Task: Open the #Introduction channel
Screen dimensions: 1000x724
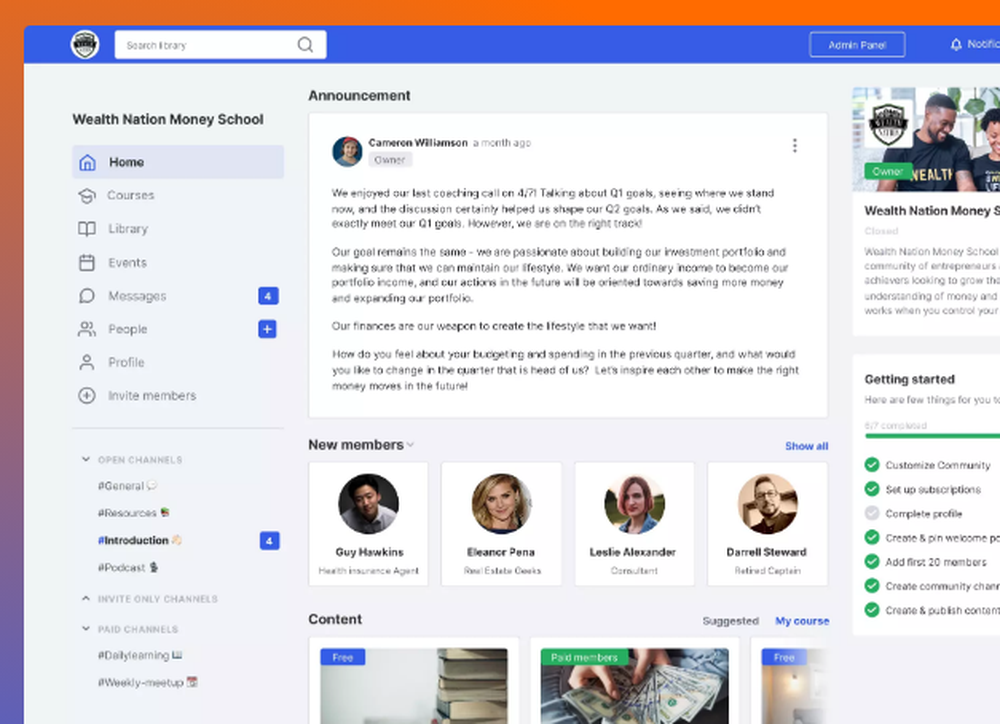Action: (140, 540)
